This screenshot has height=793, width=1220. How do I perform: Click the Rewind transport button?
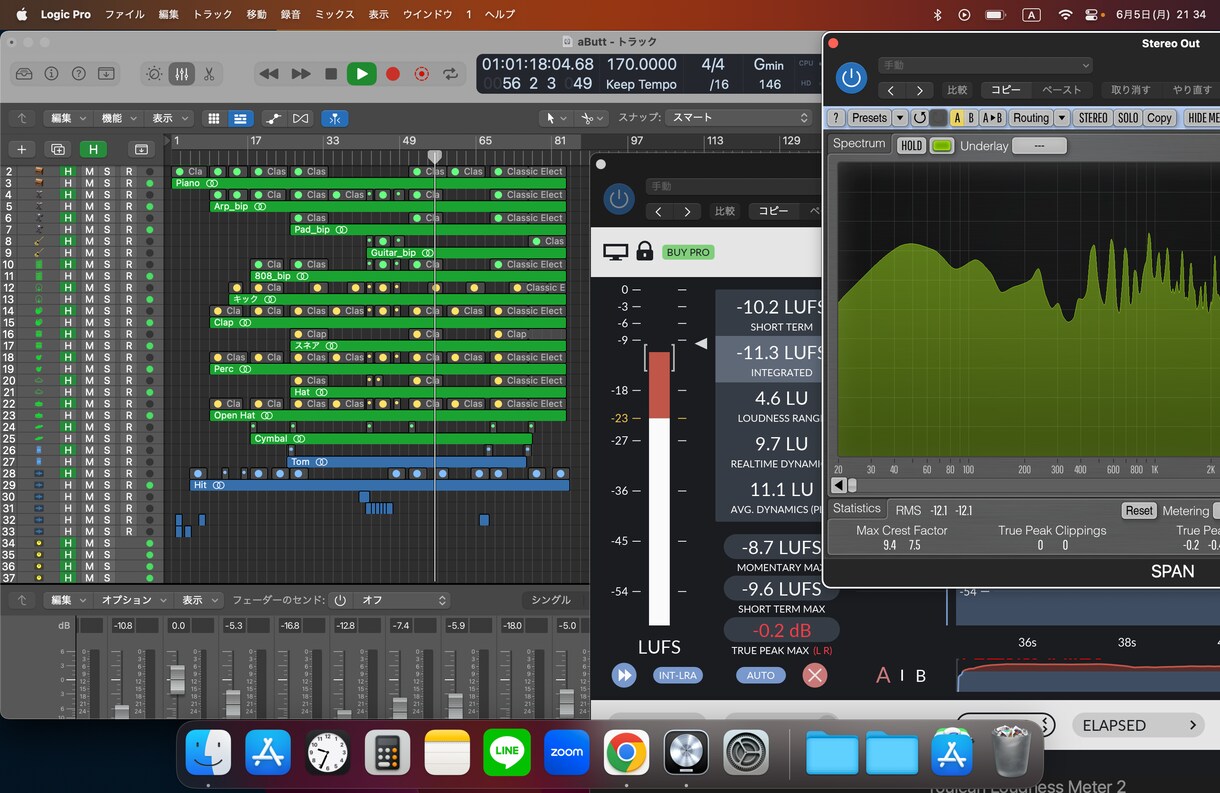[x=268, y=74]
